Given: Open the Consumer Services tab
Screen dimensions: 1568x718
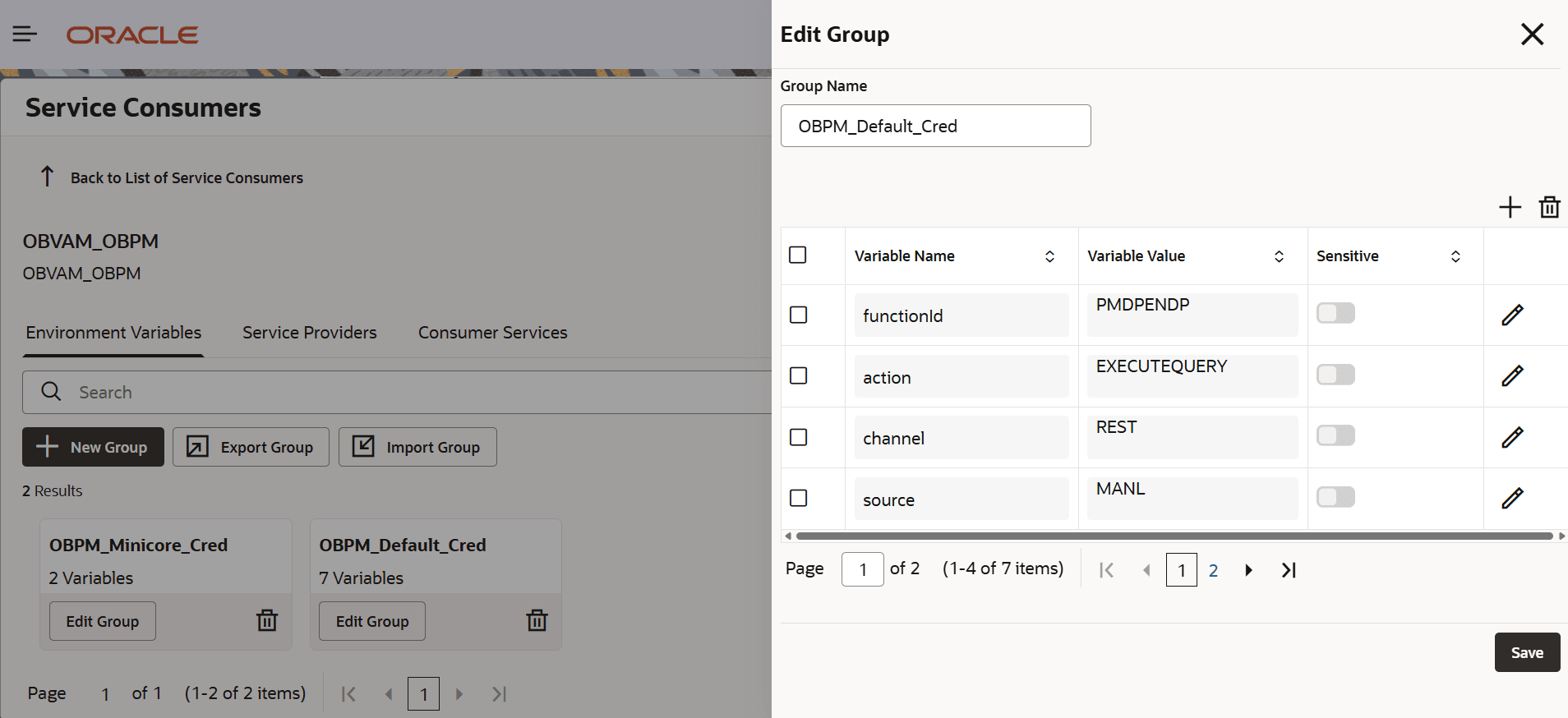Looking at the screenshot, I should click(x=492, y=333).
